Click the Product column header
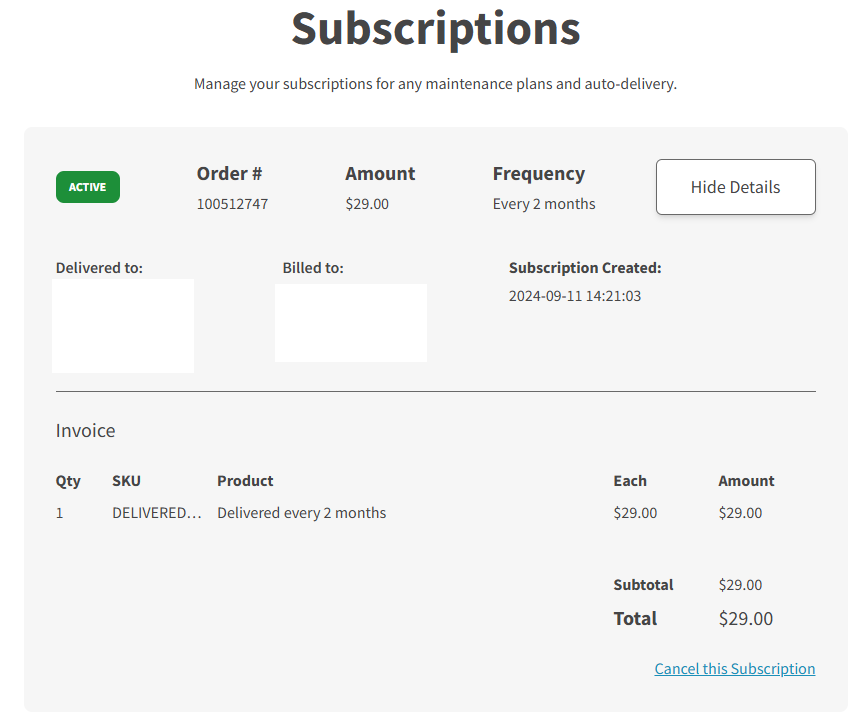The height and width of the screenshot is (725, 861). pos(245,481)
